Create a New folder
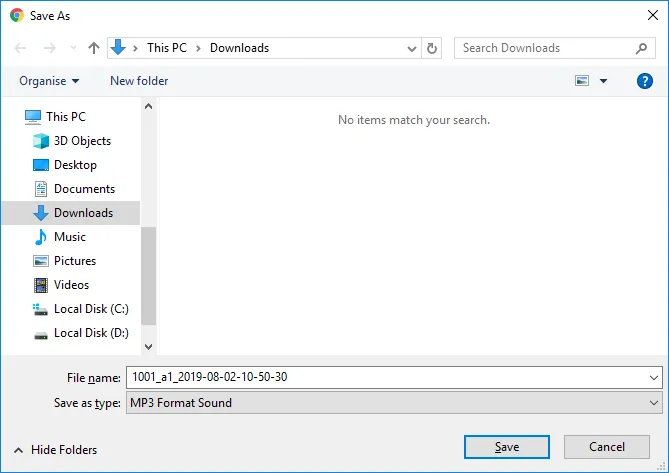669x473 pixels. pos(139,81)
